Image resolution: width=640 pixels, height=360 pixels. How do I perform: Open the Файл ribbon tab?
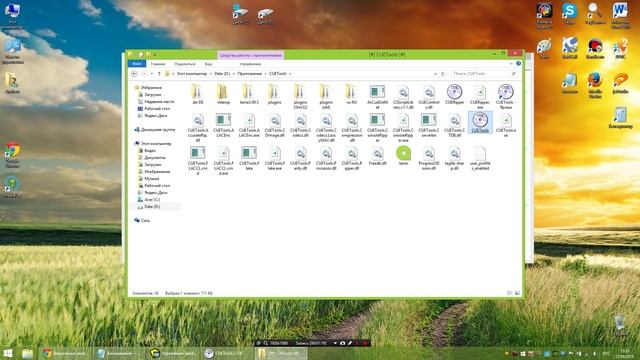tap(137, 64)
